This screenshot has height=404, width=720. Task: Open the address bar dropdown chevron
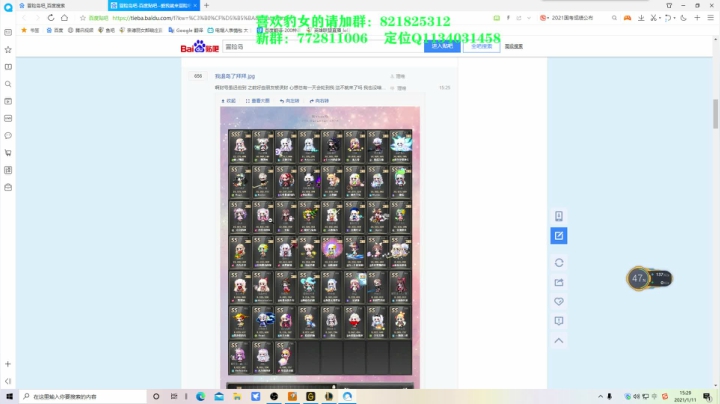[x=529, y=18]
